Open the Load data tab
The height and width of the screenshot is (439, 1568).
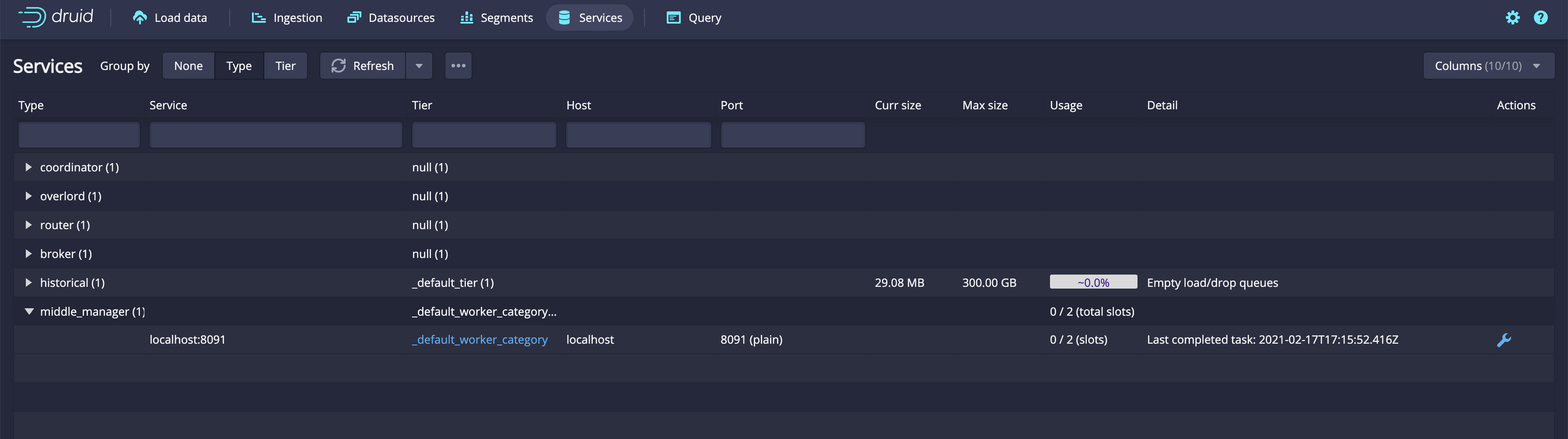(x=170, y=17)
